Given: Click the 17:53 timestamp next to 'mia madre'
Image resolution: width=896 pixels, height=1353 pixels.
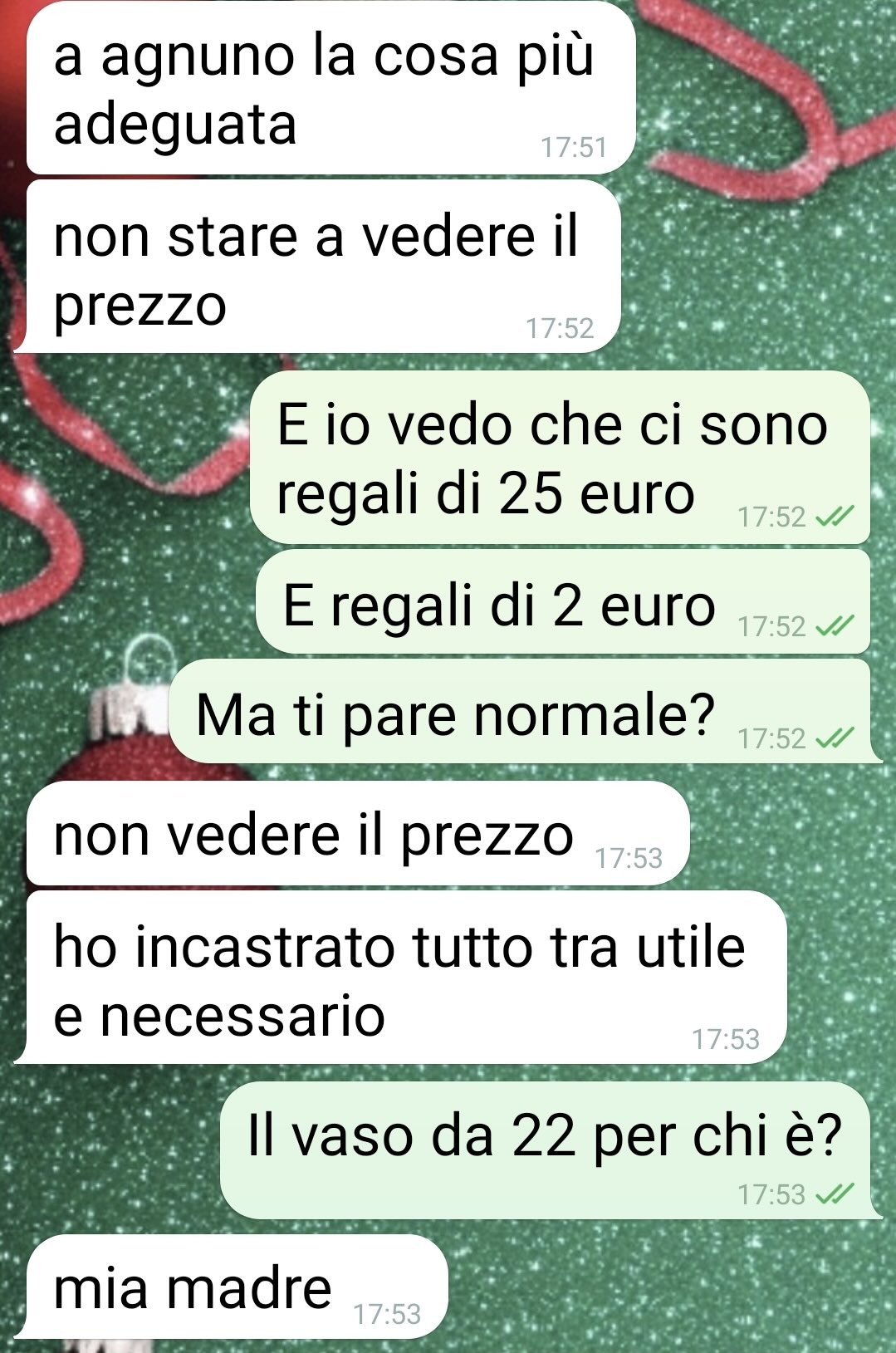Looking at the screenshot, I should [x=387, y=1314].
